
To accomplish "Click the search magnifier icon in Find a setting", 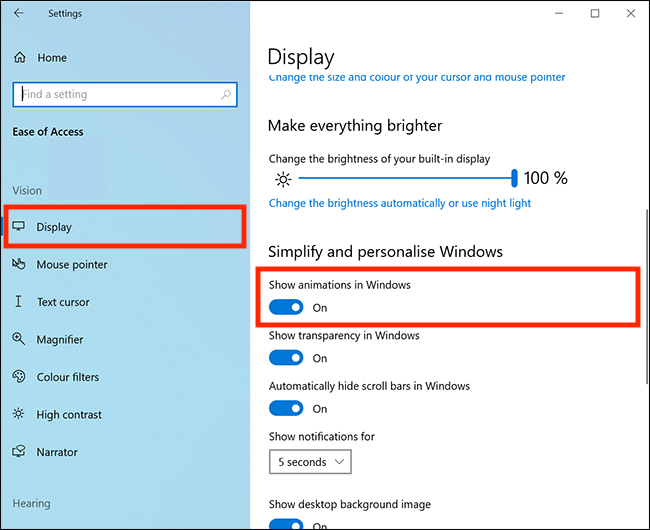I will tap(226, 94).
